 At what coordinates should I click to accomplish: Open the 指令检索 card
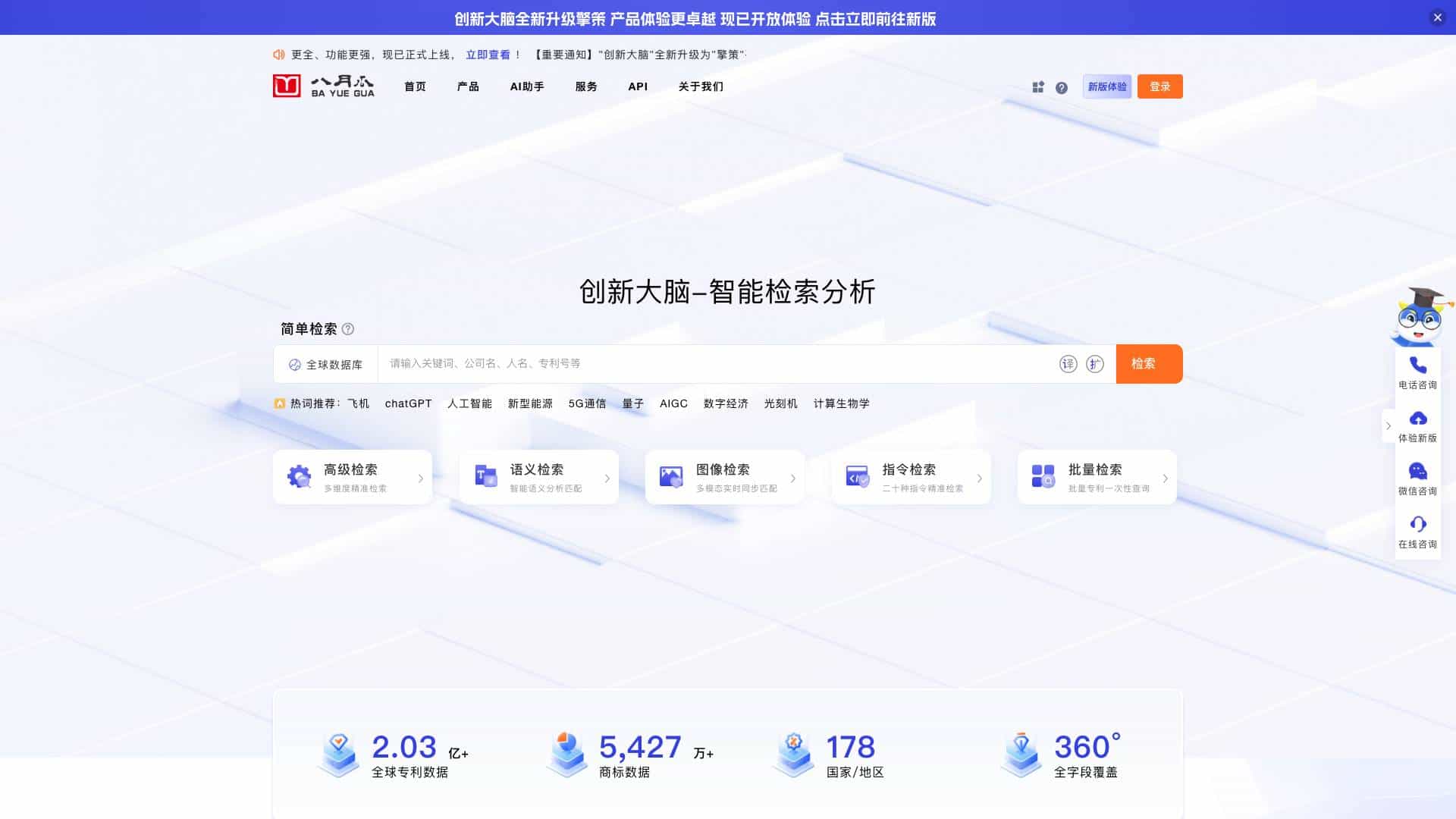pyautogui.click(x=912, y=478)
